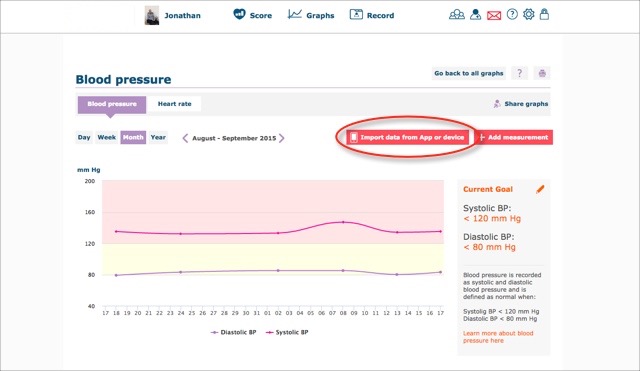
Task: Click the graph help question mark button
Action: (519, 73)
